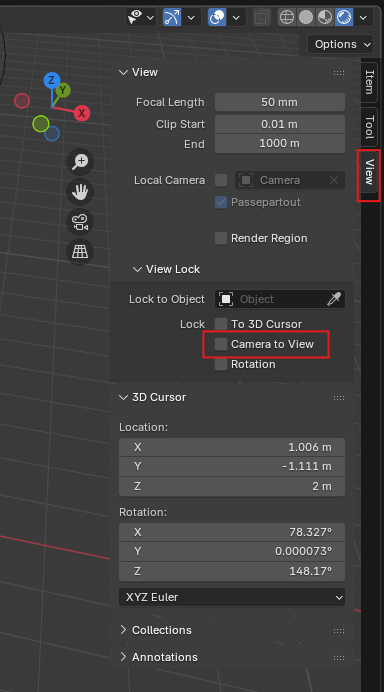Enable Lock Rotation checkbox

click(x=221, y=364)
